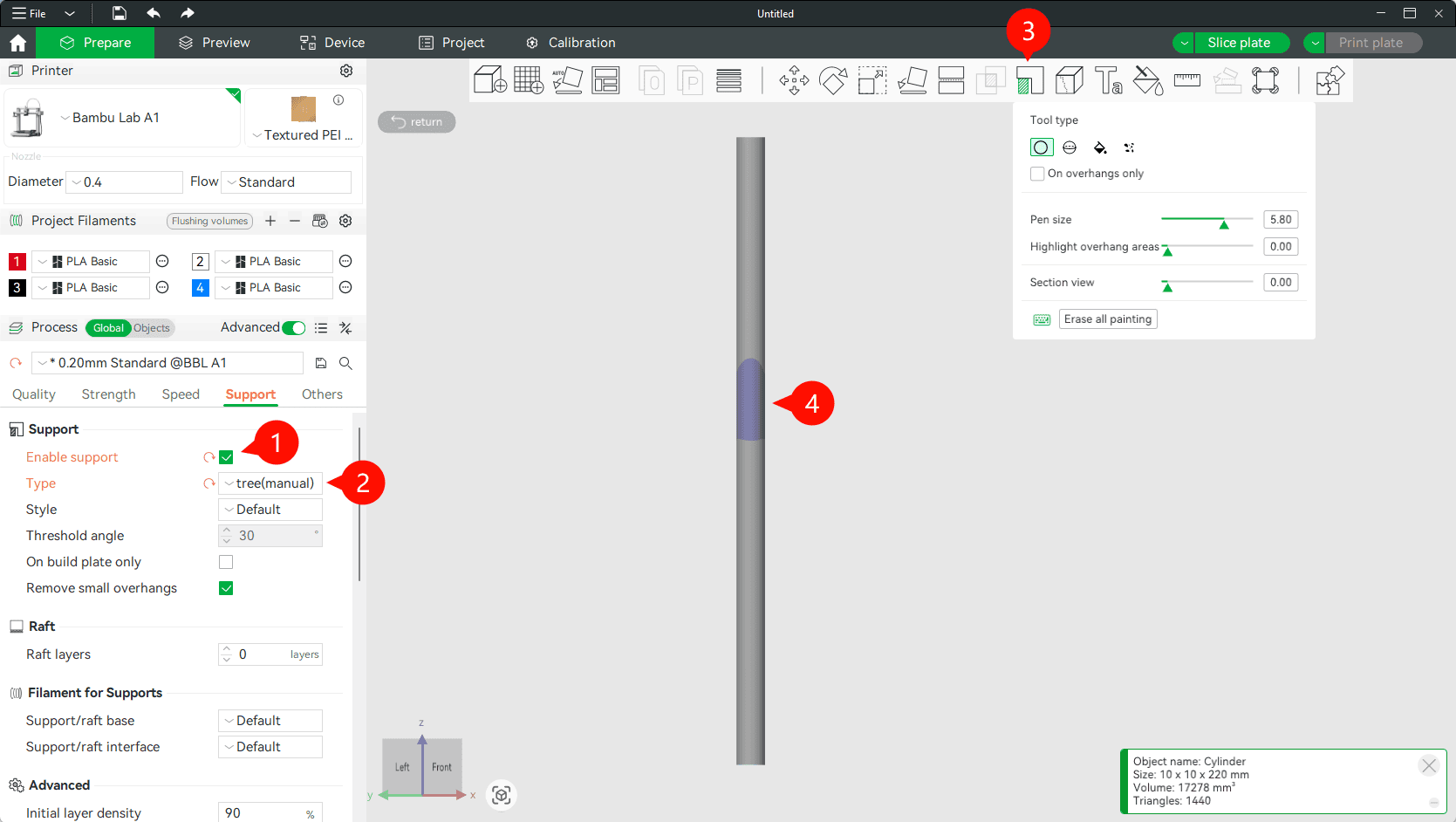Image resolution: width=1456 pixels, height=822 pixels.
Task: Open the Color painting tool
Action: [1147, 81]
